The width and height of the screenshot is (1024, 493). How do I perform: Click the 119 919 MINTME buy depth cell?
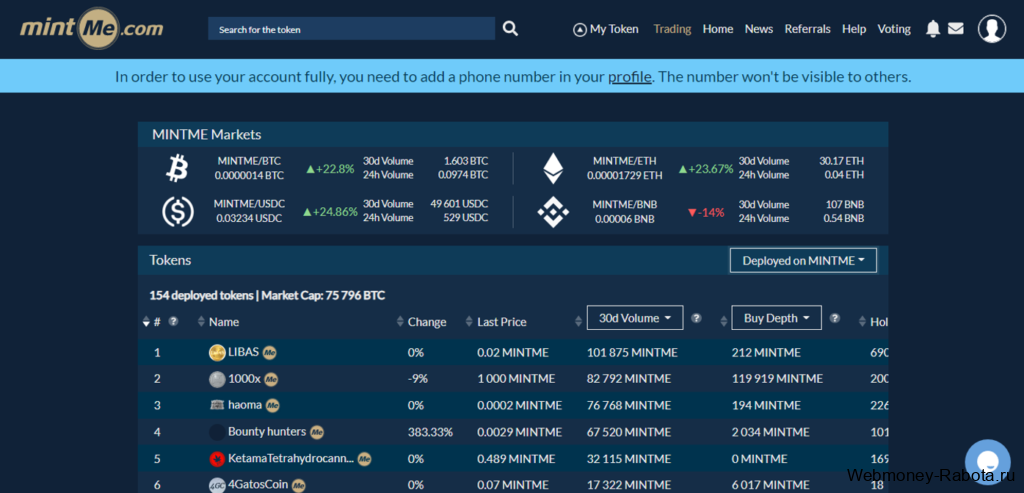pos(777,379)
